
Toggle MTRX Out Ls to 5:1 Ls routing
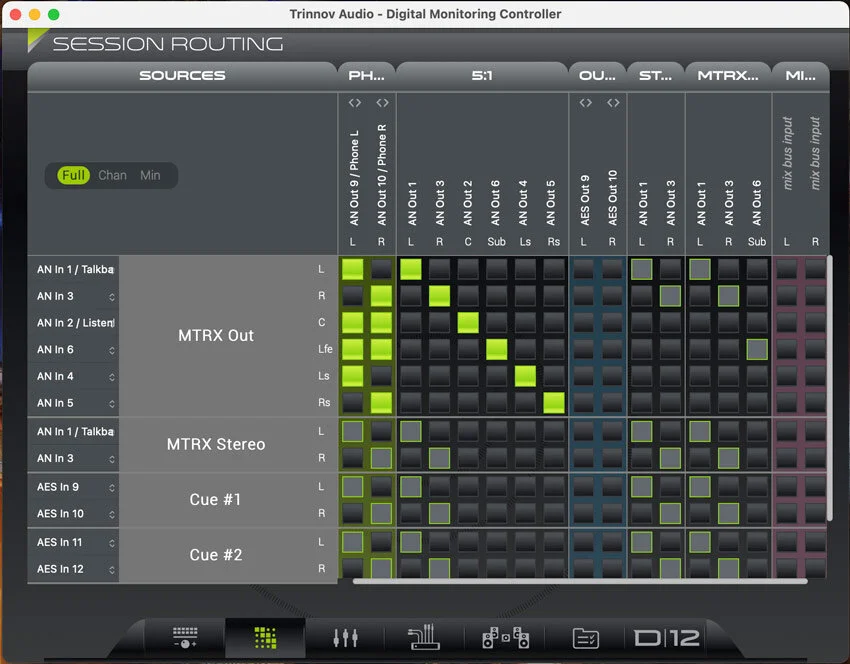point(525,376)
